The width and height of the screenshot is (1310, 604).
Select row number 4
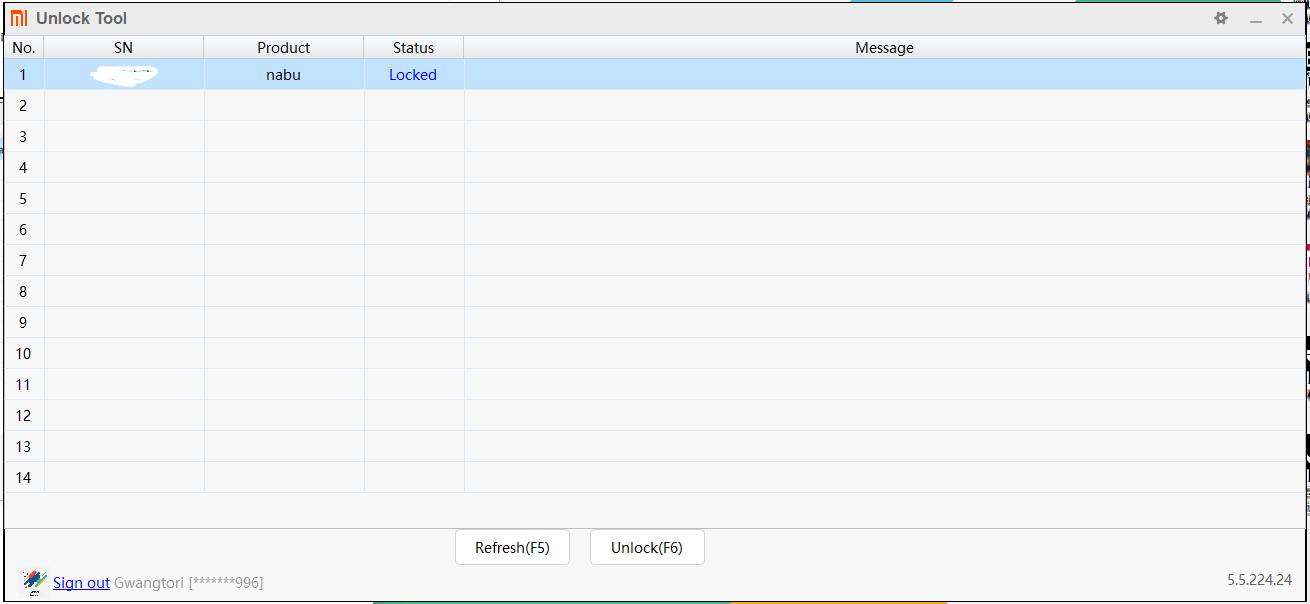click(x=24, y=167)
